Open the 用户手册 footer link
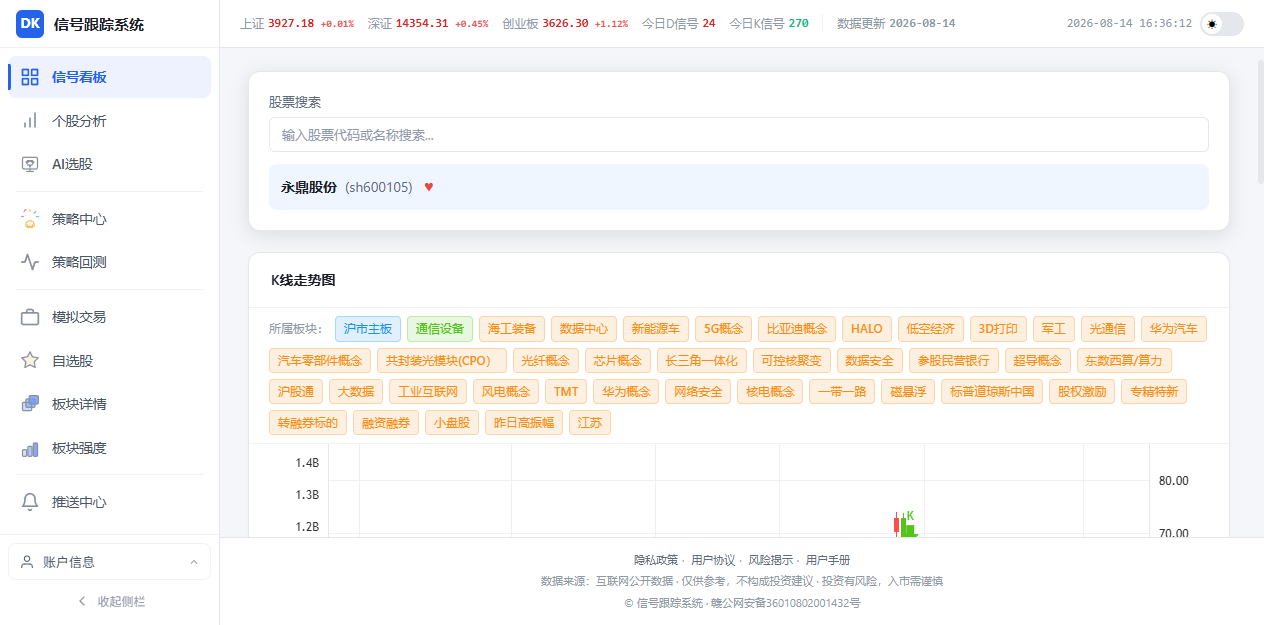 [828, 560]
